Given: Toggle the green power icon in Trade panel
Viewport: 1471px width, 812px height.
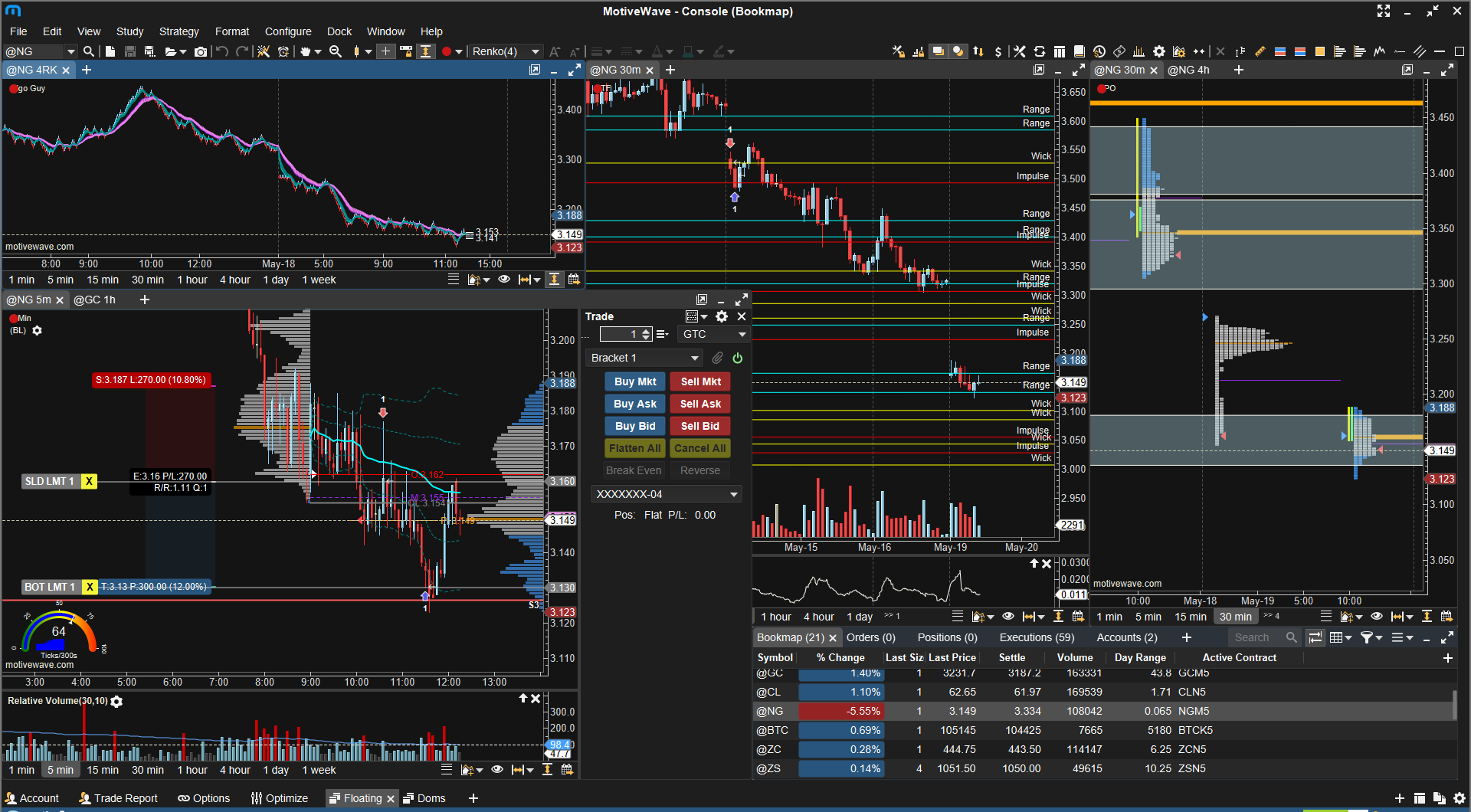Looking at the screenshot, I should [737, 358].
